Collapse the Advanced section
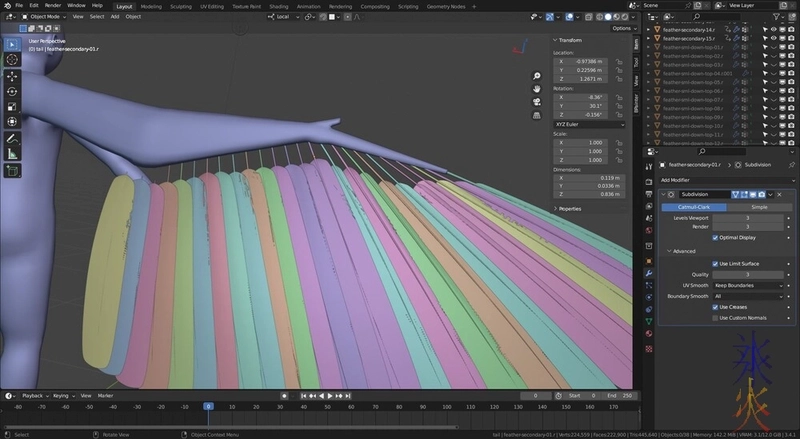 683,251
